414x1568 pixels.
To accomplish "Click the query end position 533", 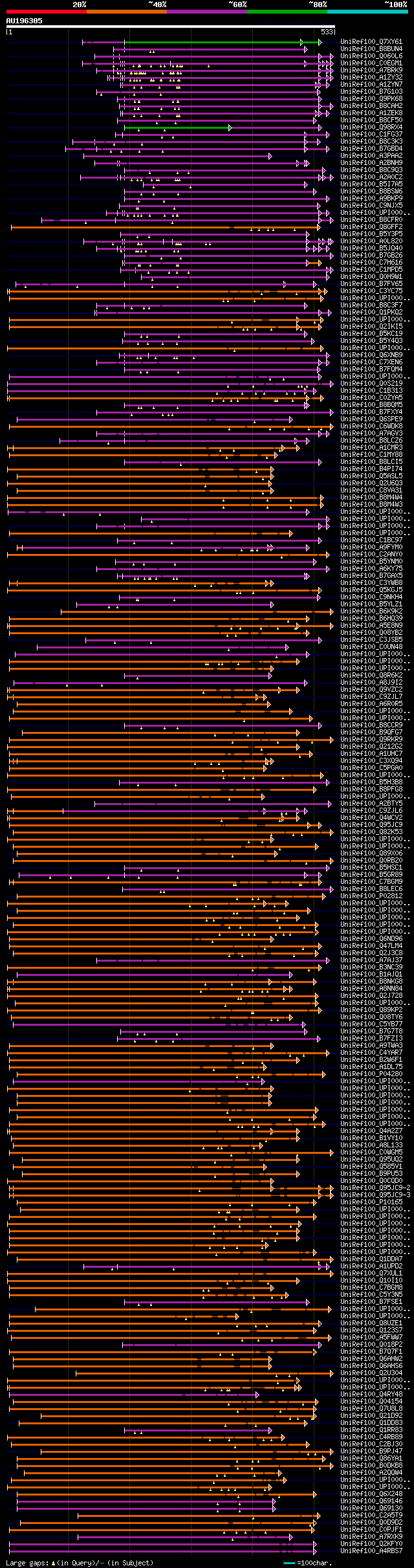I will (327, 32).
